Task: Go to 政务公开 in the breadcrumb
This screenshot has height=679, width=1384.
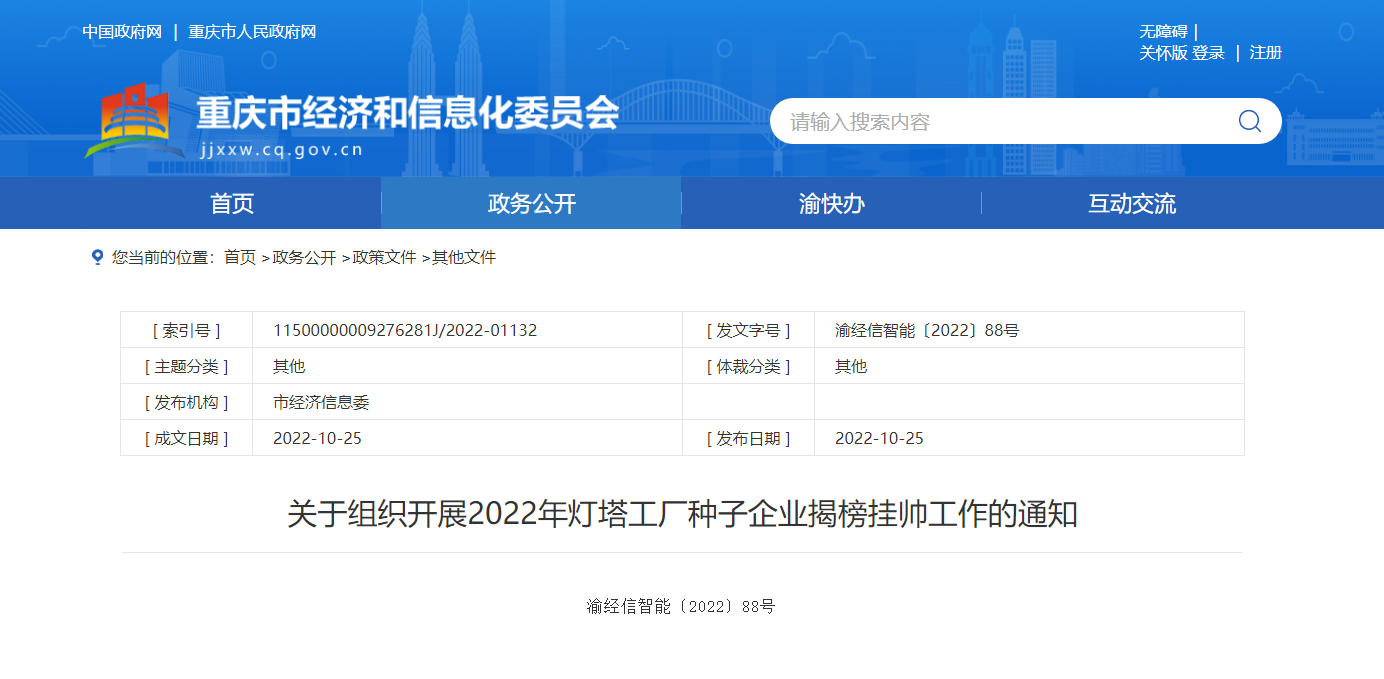Action: coord(304,257)
